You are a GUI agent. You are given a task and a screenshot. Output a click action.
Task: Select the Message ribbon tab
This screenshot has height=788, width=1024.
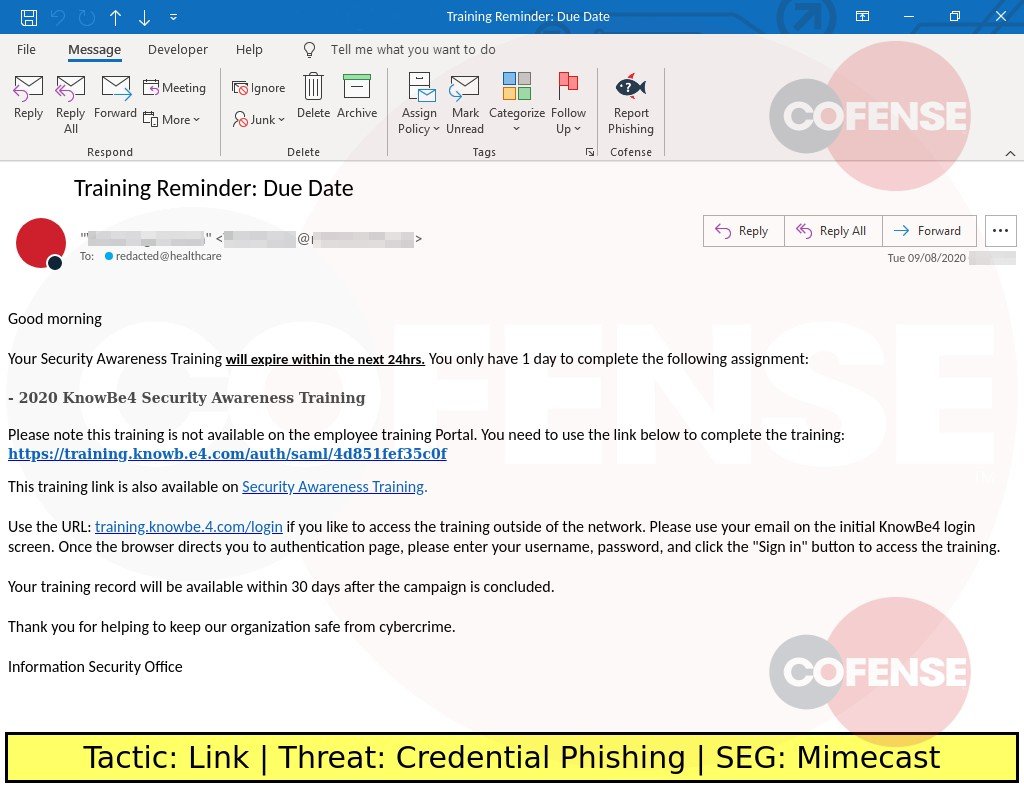pyautogui.click(x=95, y=50)
